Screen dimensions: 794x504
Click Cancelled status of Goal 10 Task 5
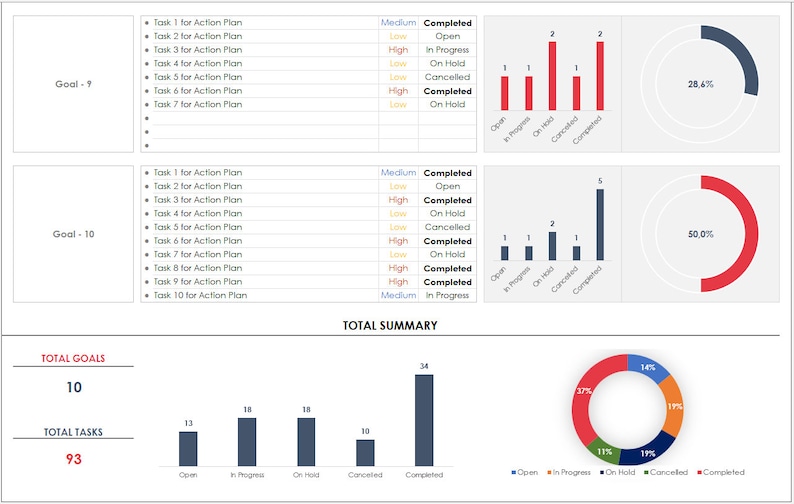pos(448,227)
